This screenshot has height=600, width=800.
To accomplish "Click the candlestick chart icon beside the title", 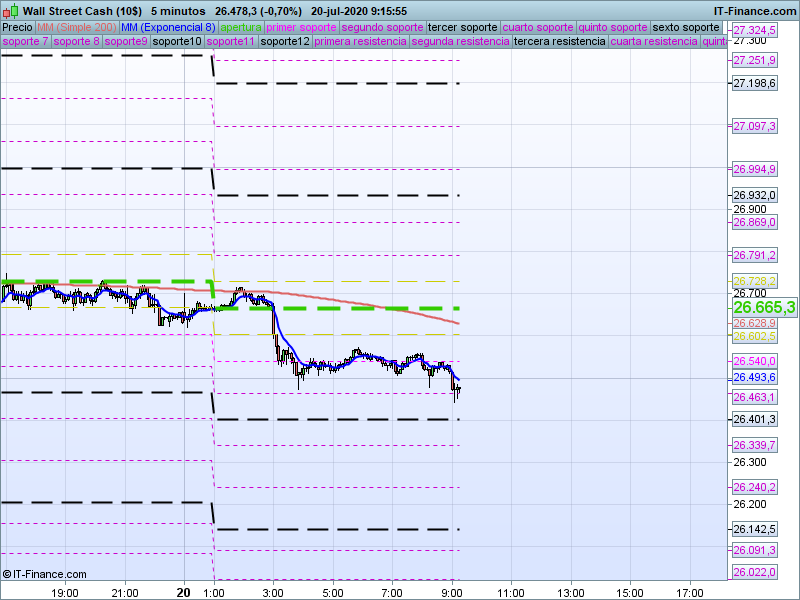I will click(11, 10).
